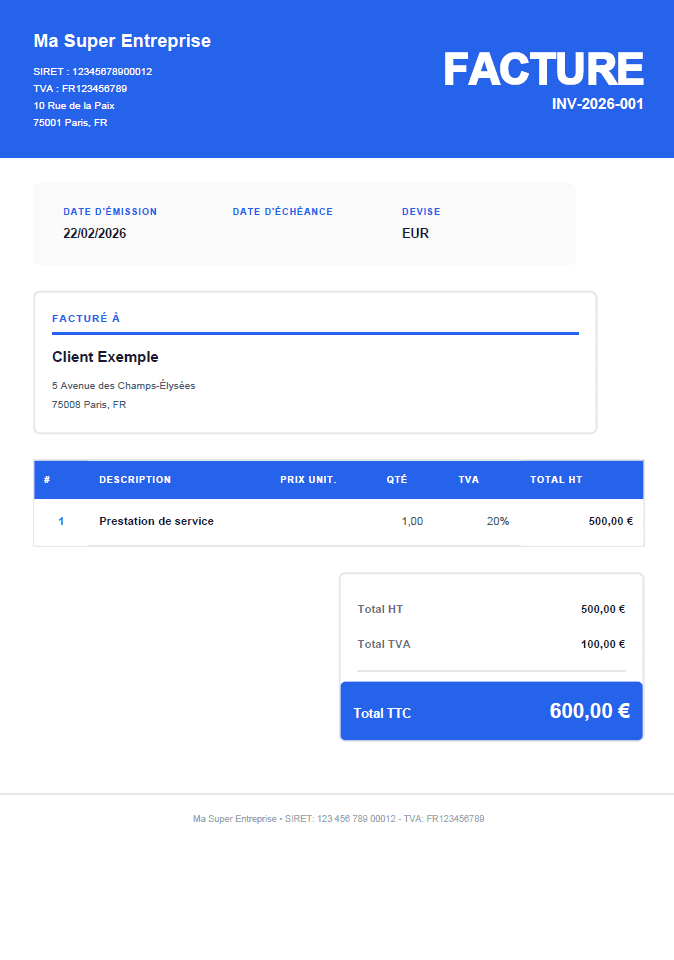This screenshot has height=960, width=674.
Task: Click the footer company information line
Action: click(338, 819)
